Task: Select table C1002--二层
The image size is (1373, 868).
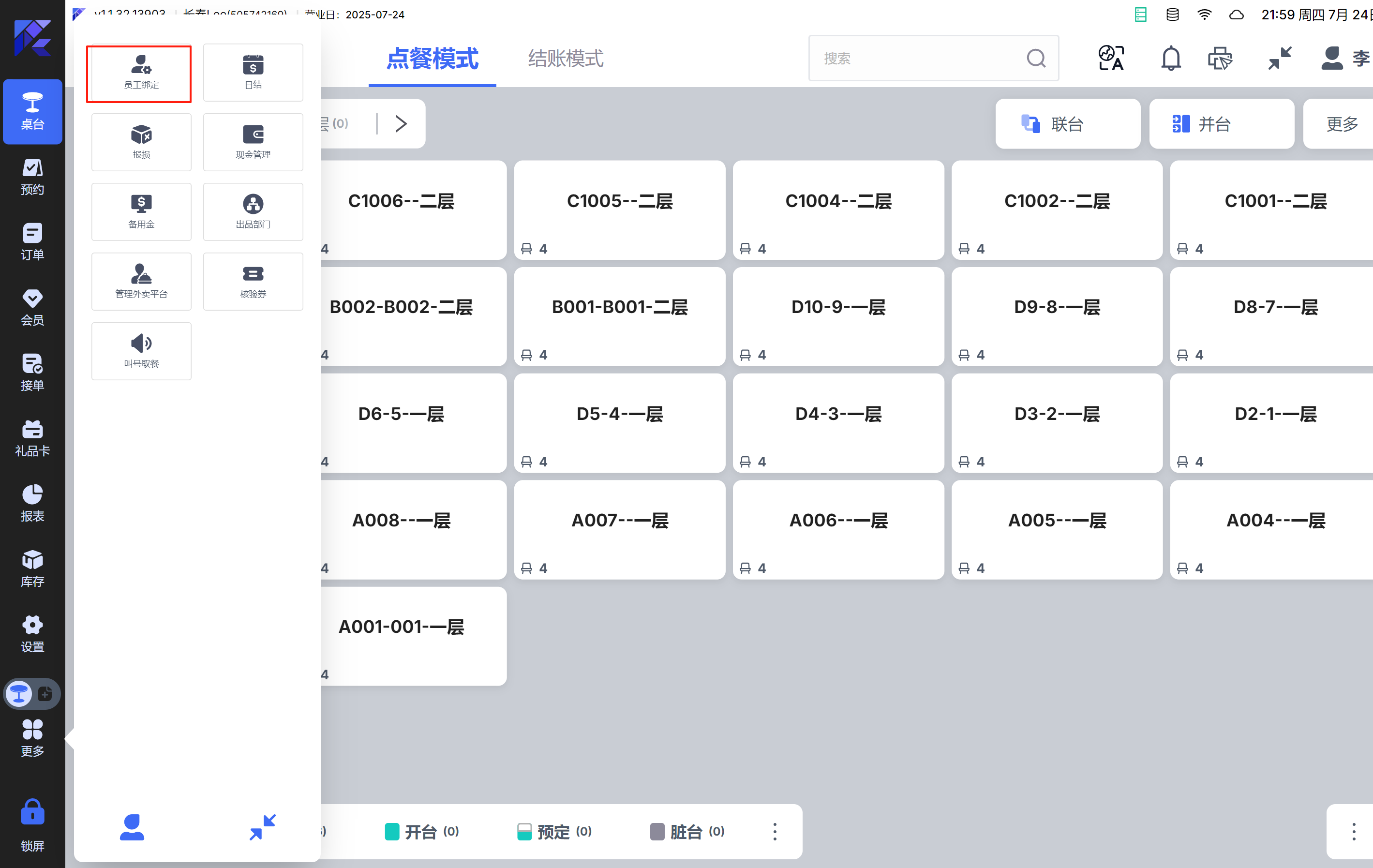Action: (x=1057, y=210)
